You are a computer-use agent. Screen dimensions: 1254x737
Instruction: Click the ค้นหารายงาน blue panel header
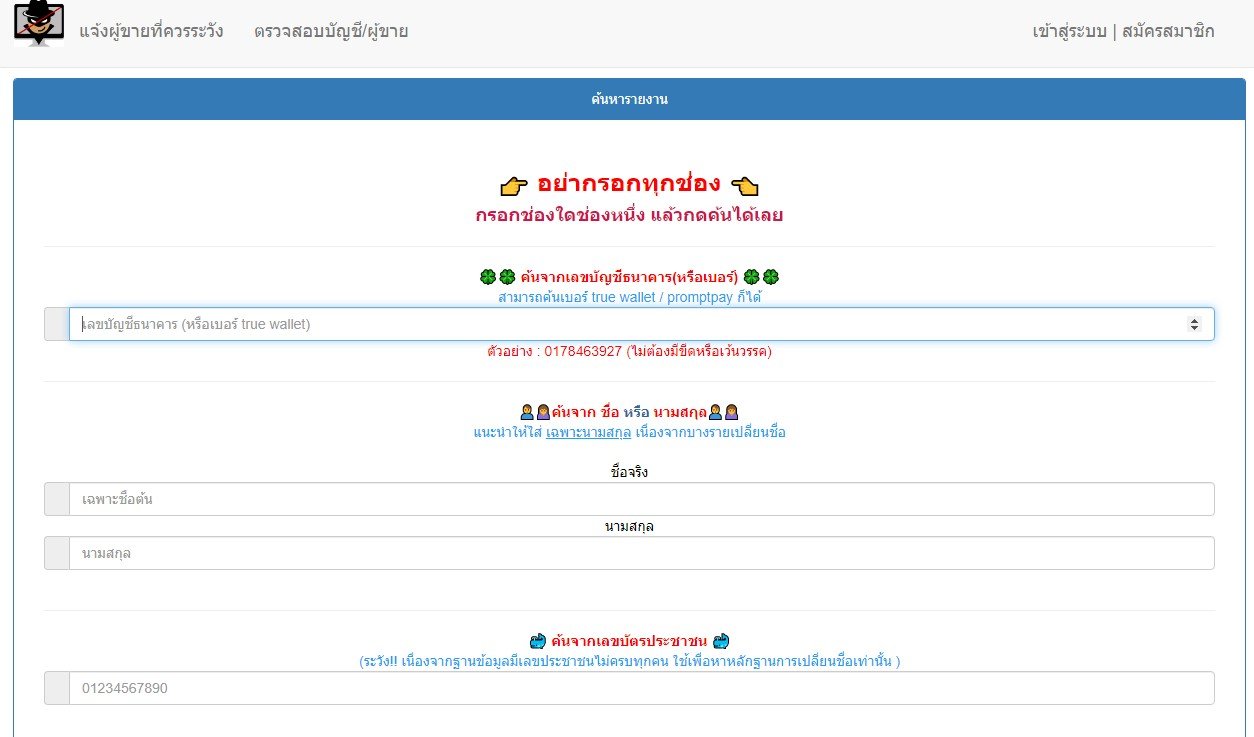point(629,99)
